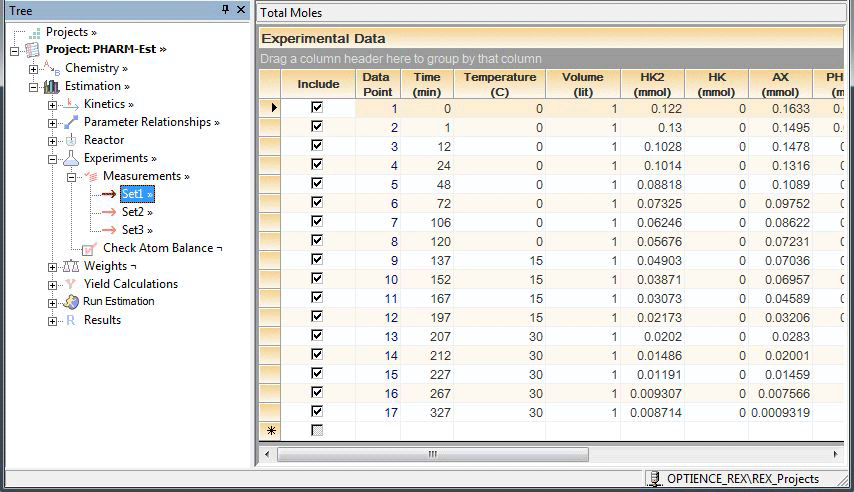This screenshot has height=492, width=854.
Task: Toggle Include checkbox for data point 8
Action: (317, 240)
